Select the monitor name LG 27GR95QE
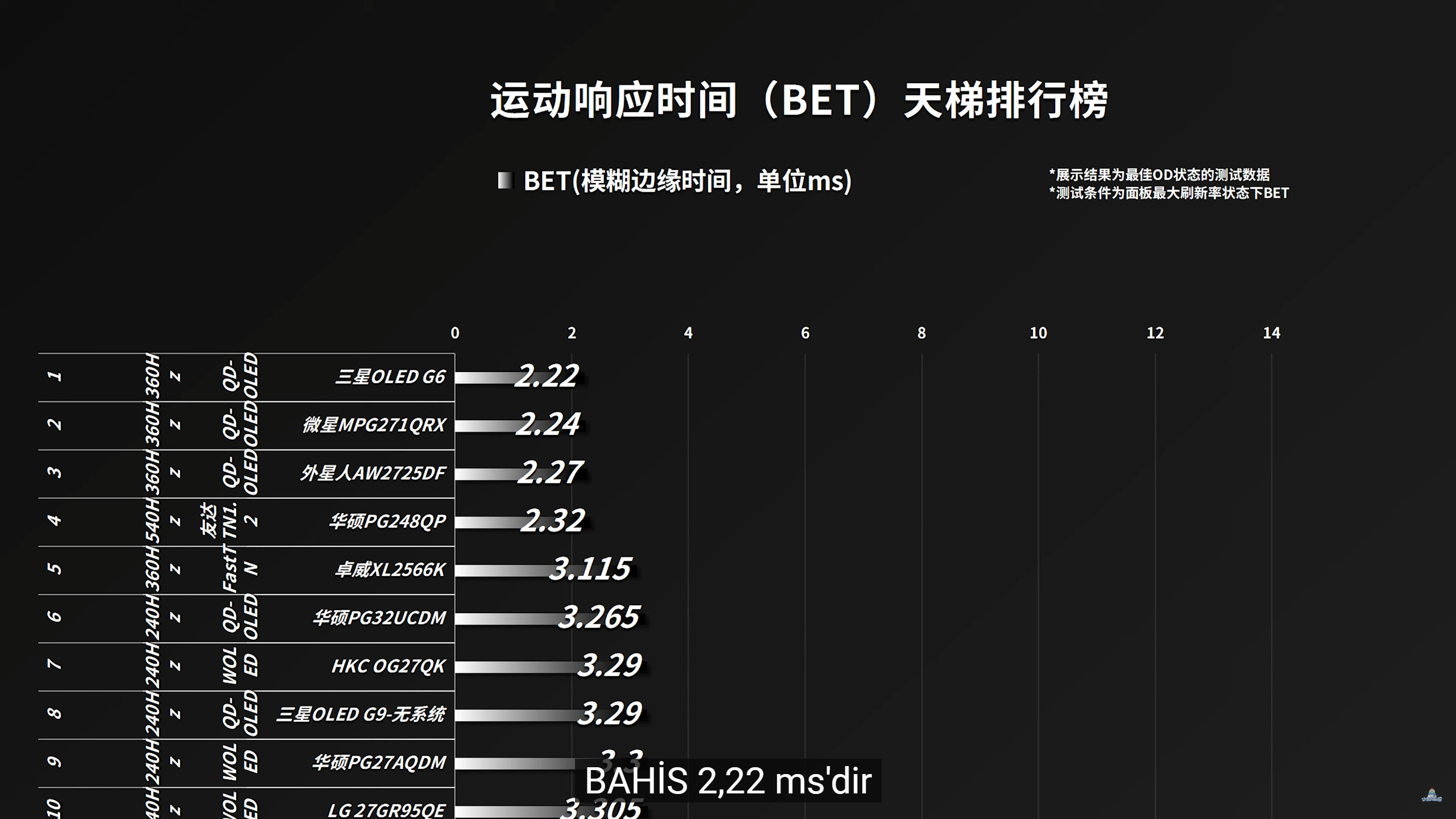The width and height of the screenshot is (1456, 819). [387, 810]
